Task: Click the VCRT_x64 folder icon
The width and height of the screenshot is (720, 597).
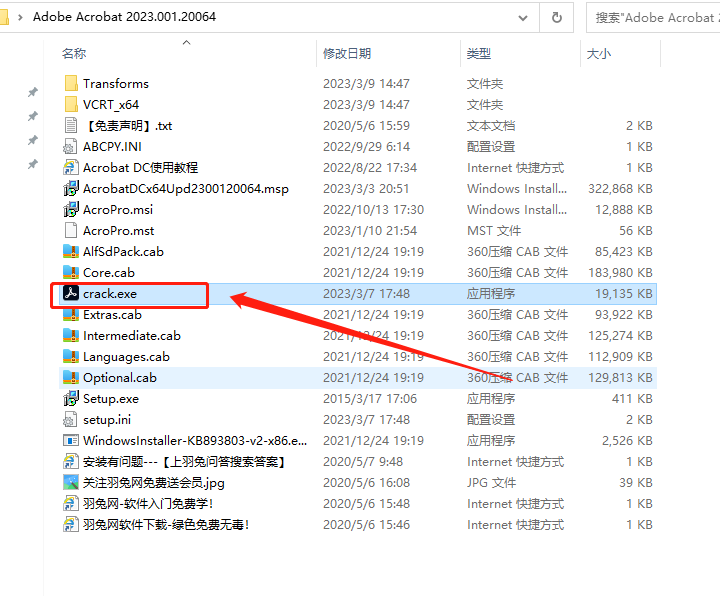Action: [x=71, y=105]
